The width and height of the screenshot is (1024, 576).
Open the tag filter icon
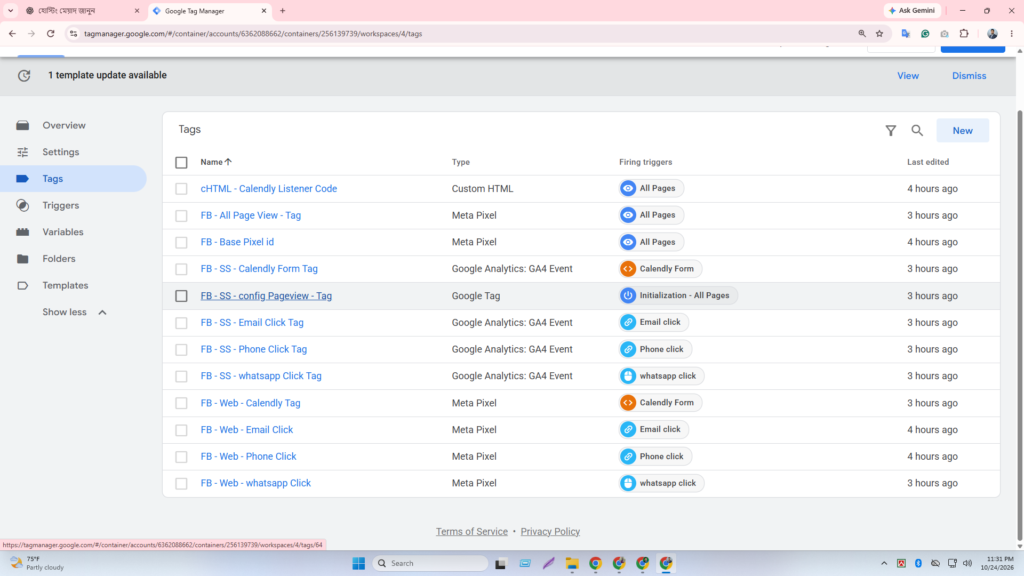[x=890, y=131]
